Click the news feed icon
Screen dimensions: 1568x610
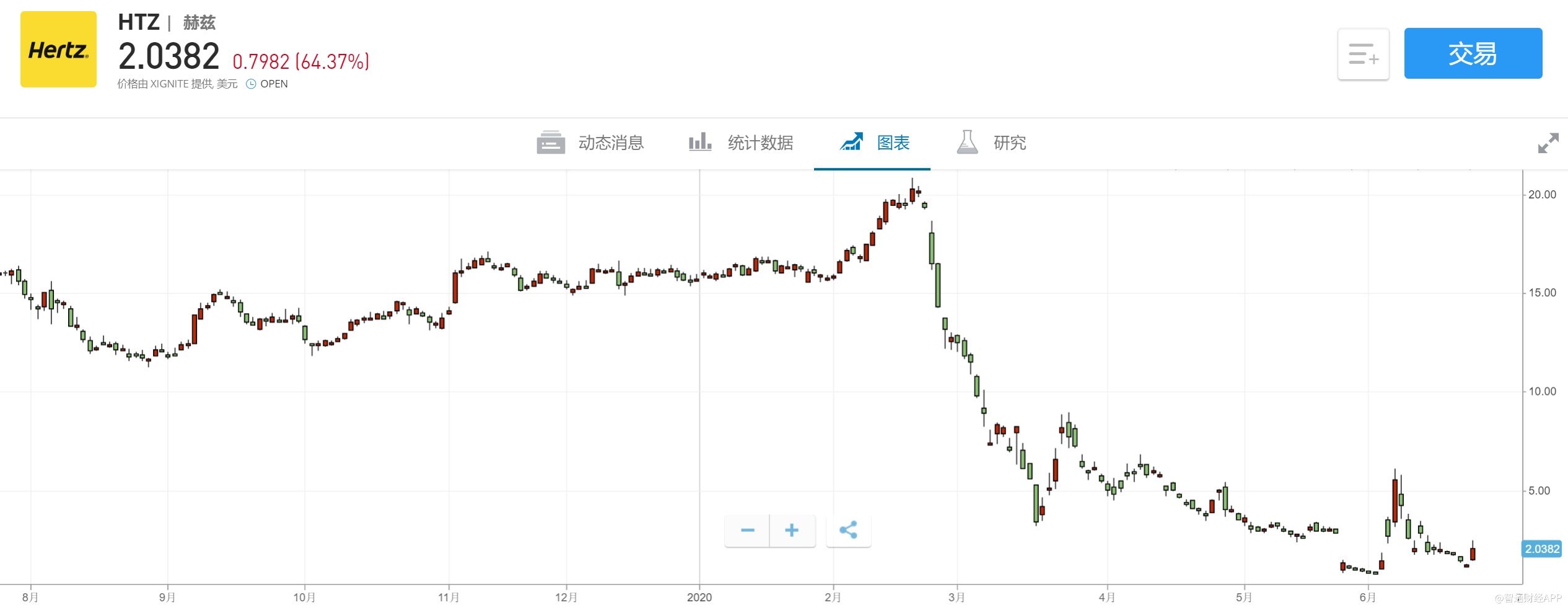pyautogui.click(x=551, y=143)
